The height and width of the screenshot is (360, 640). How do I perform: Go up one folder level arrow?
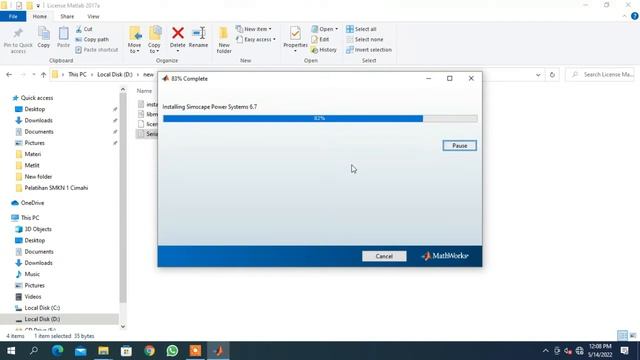43,75
